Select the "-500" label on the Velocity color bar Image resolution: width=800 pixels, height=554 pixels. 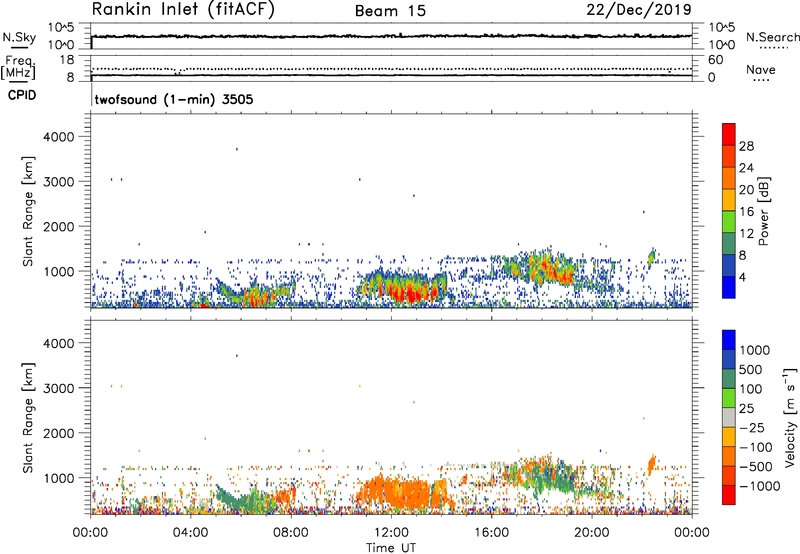(755, 467)
